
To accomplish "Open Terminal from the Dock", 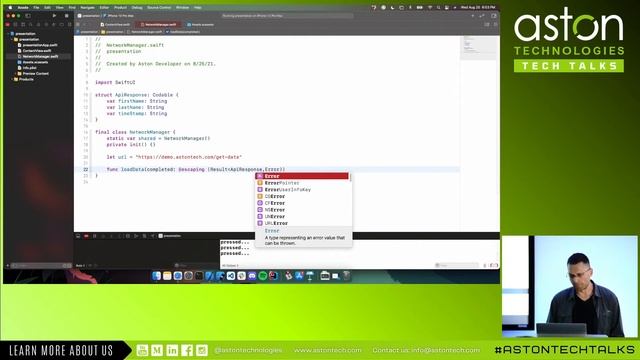I will pos(199,276).
